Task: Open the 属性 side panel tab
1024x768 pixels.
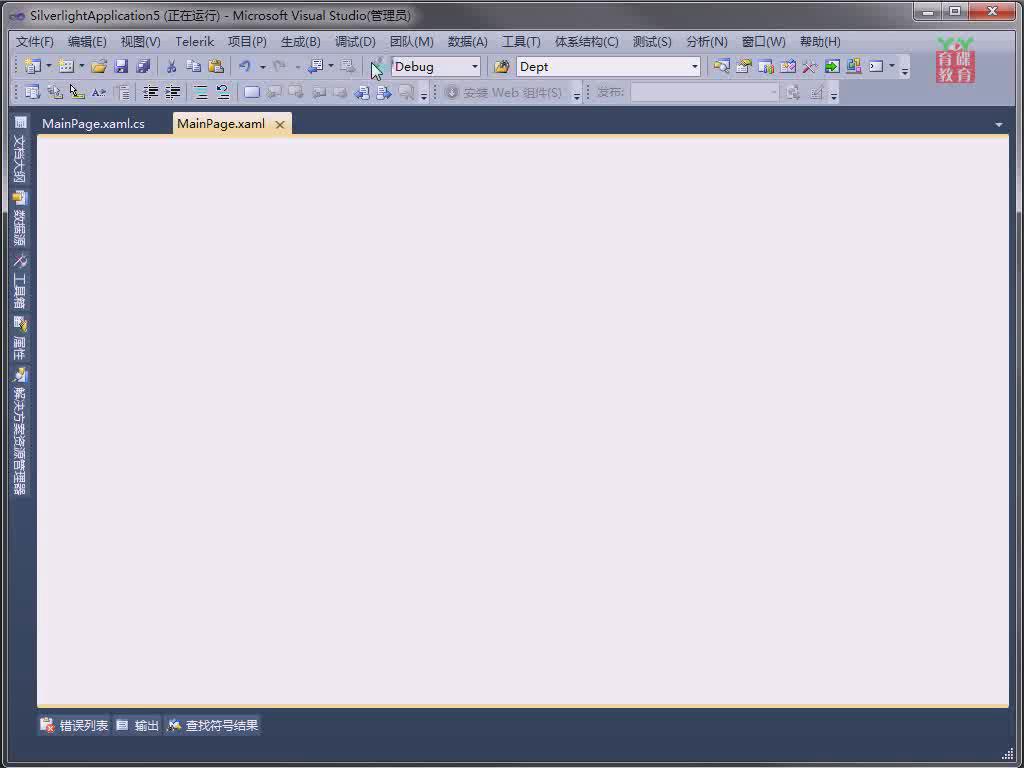Action: (x=20, y=338)
